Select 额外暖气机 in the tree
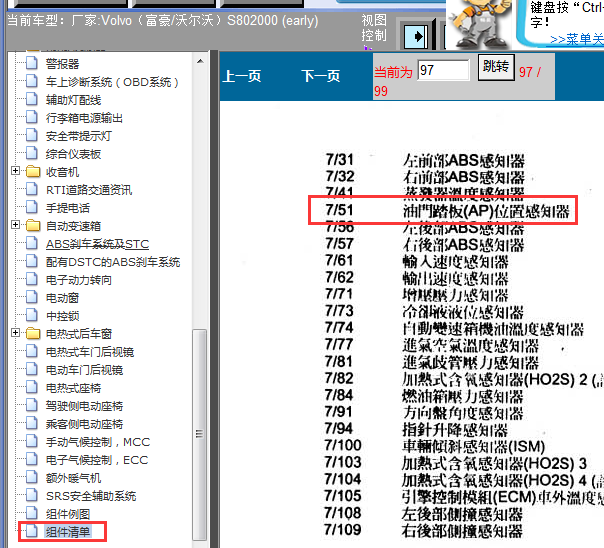Viewport: 604px width, 548px height. 73,478
